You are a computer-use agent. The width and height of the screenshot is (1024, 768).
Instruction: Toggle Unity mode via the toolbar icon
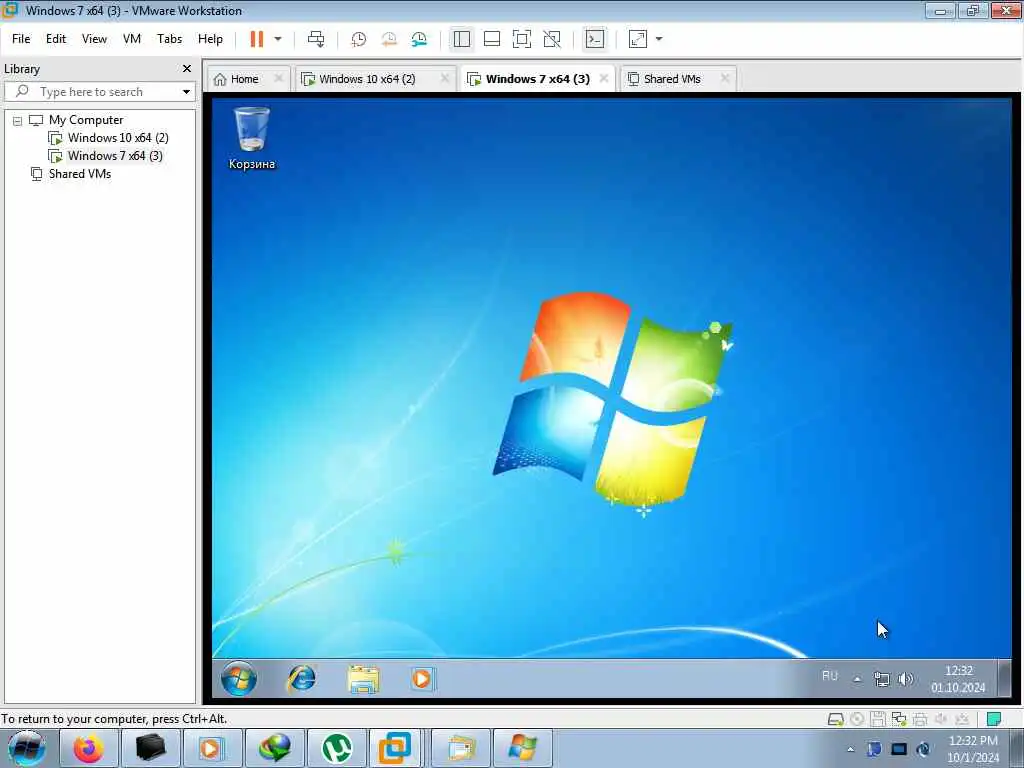pyautogui.click(x=552, y=39)
